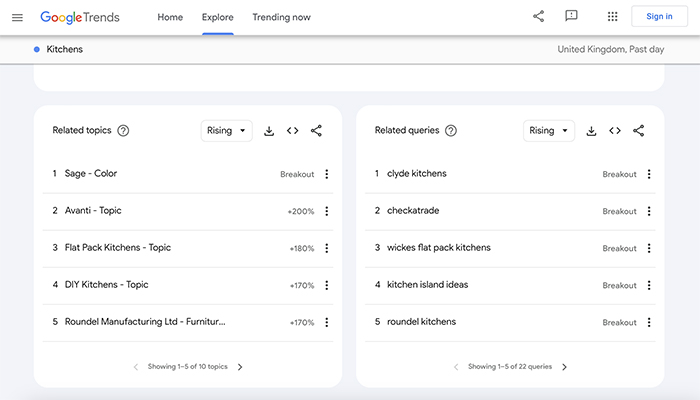Viewport: 700px width, 400px height.
Task: Embed the Related topics widget
Action: [292, 131]
